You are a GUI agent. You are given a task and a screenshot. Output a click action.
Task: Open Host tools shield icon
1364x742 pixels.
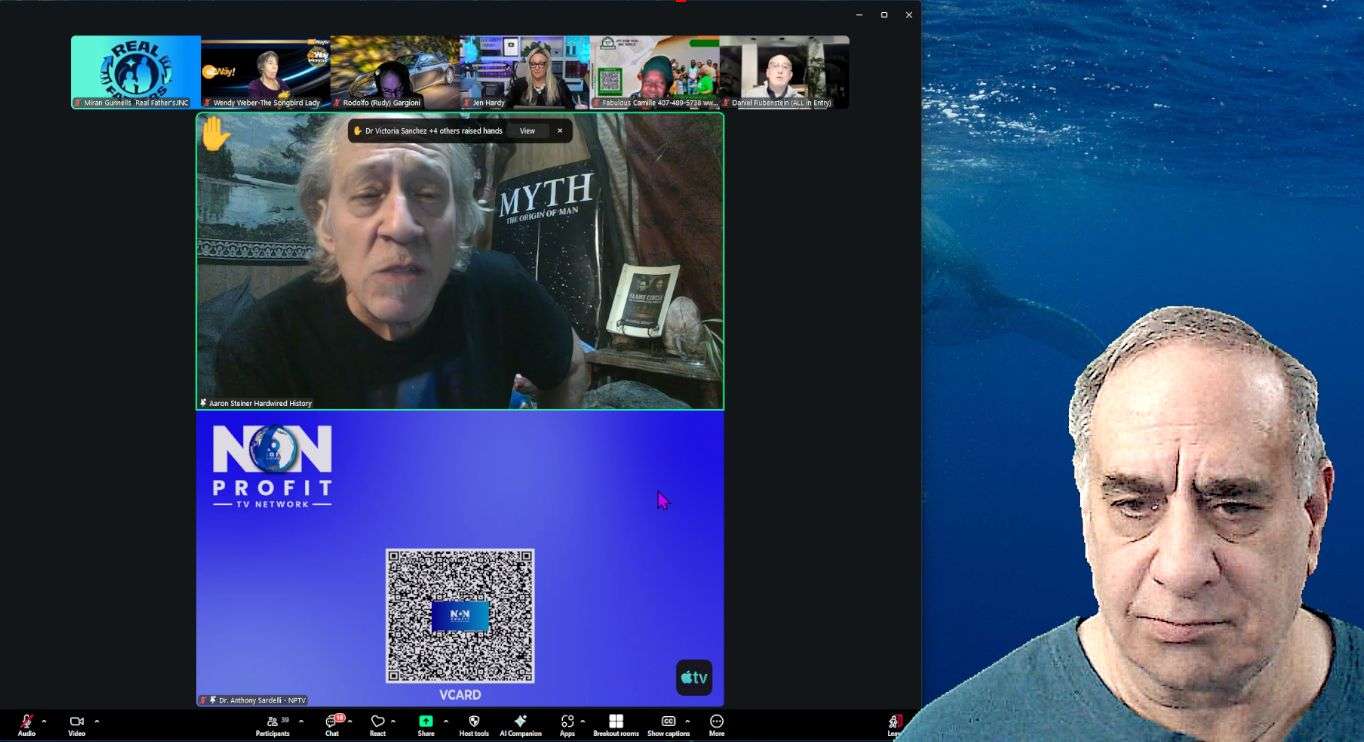point(474,724)
